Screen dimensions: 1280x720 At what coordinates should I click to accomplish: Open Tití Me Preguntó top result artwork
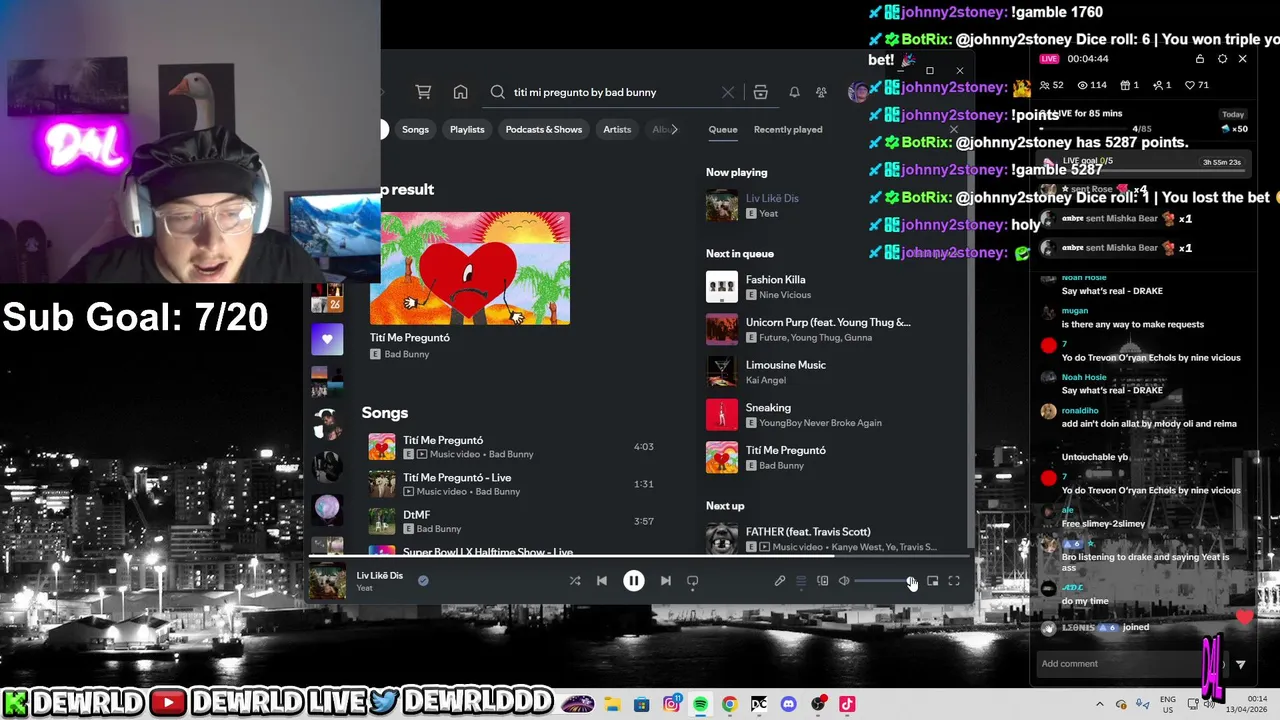[470, 268]
